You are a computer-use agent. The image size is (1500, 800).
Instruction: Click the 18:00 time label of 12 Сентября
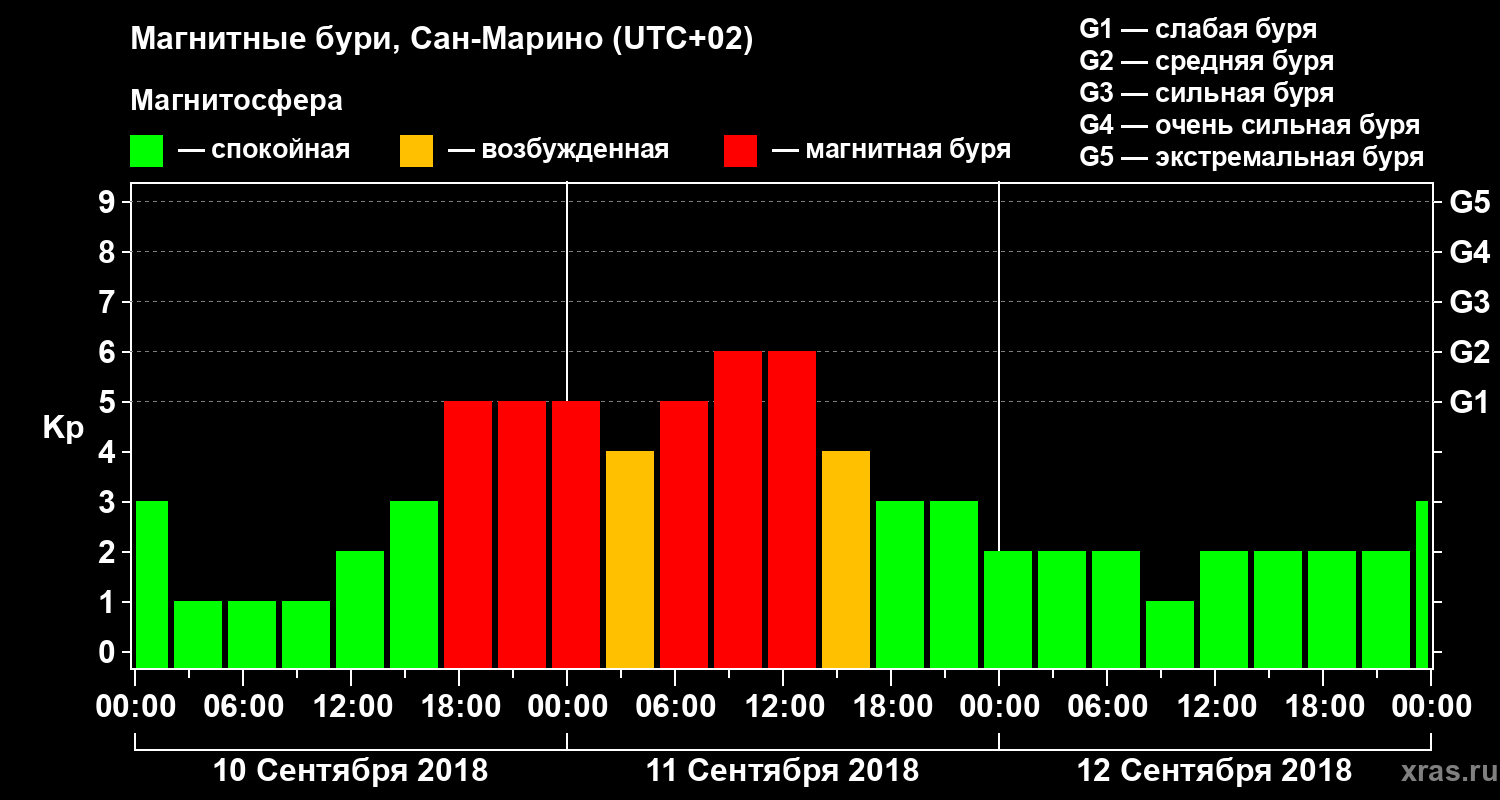pos(1323,707)
